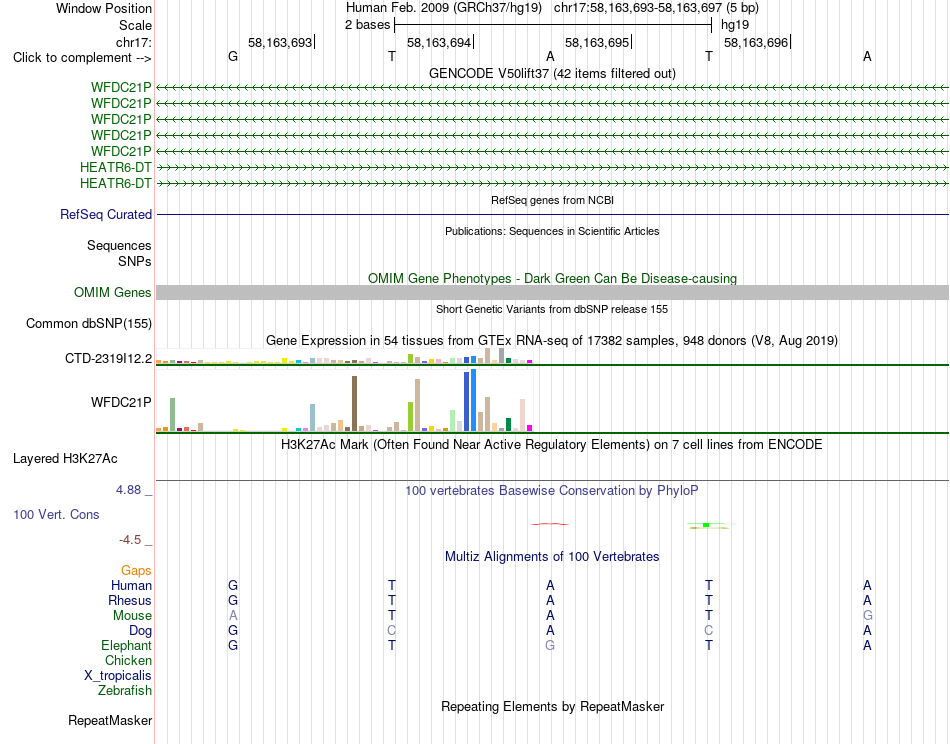
Task: Click the '100 Vert. Cons' track label
Action: click(56, 514)
